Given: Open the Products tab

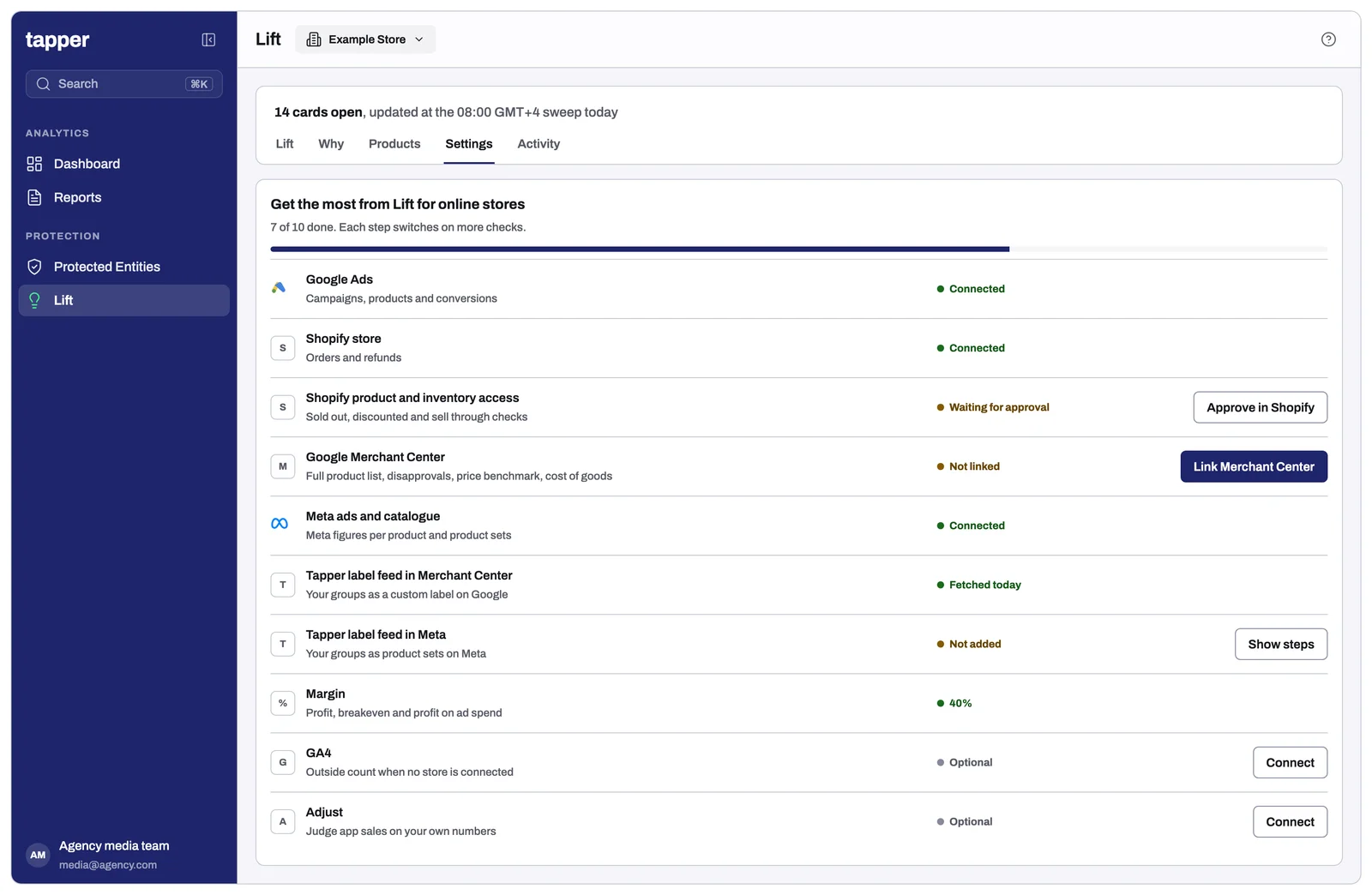Looking at the screenshot, I should (394, 144).
